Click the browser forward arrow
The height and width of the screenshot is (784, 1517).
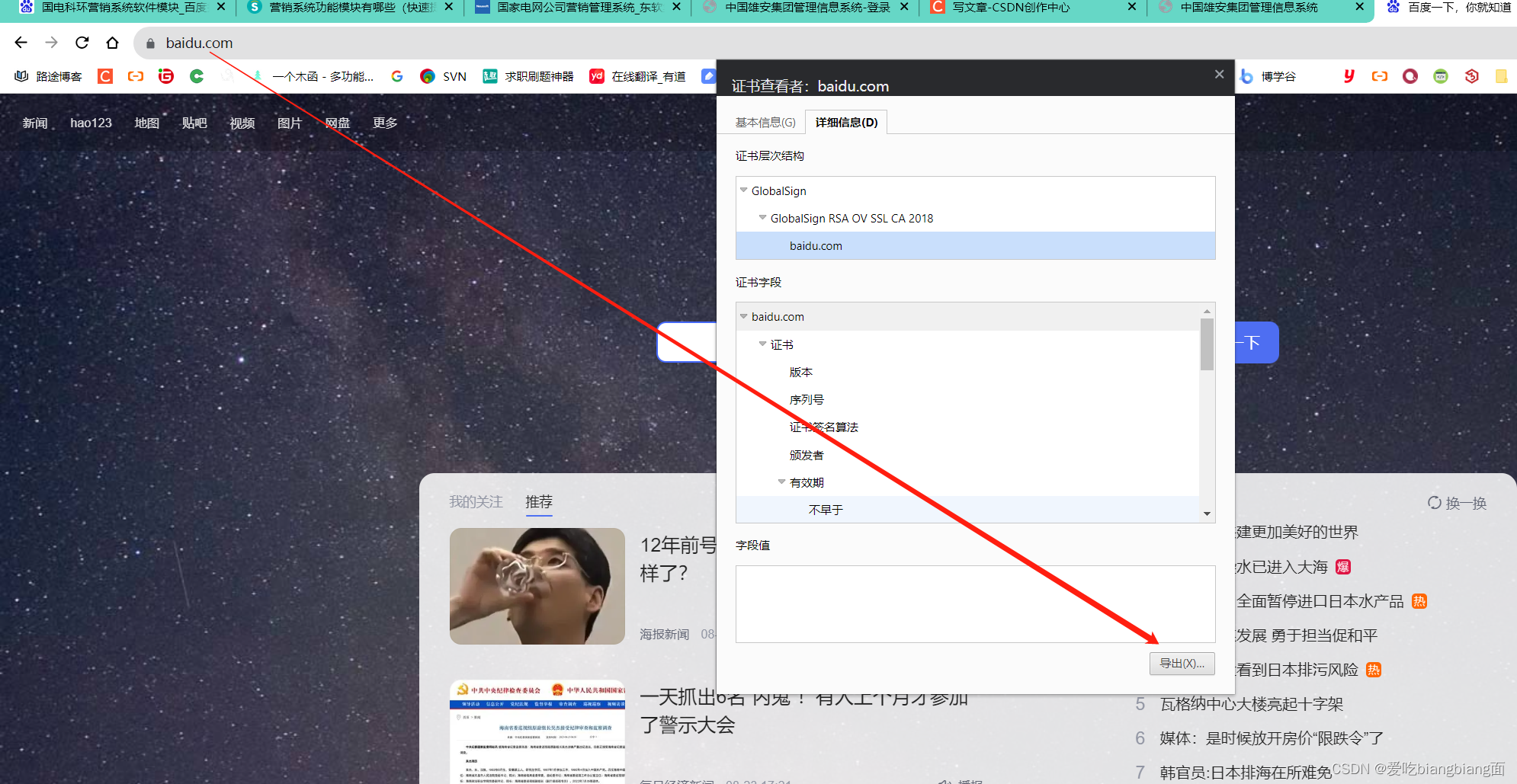(52, 43)
